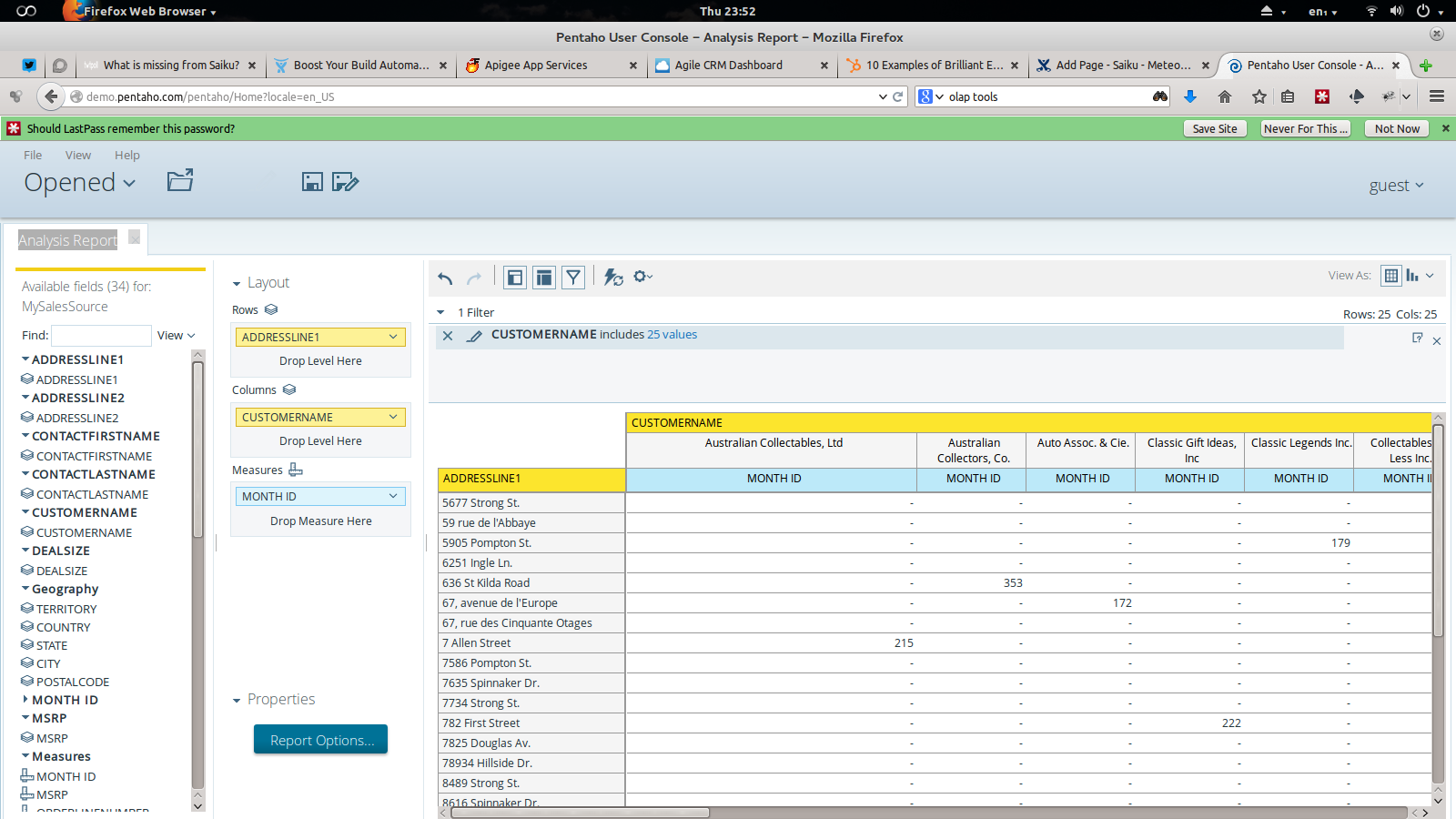Save the report with floppy icon
Image resolution: width=1456 pixels, height=819 pixels.
[x=312, y=182]
